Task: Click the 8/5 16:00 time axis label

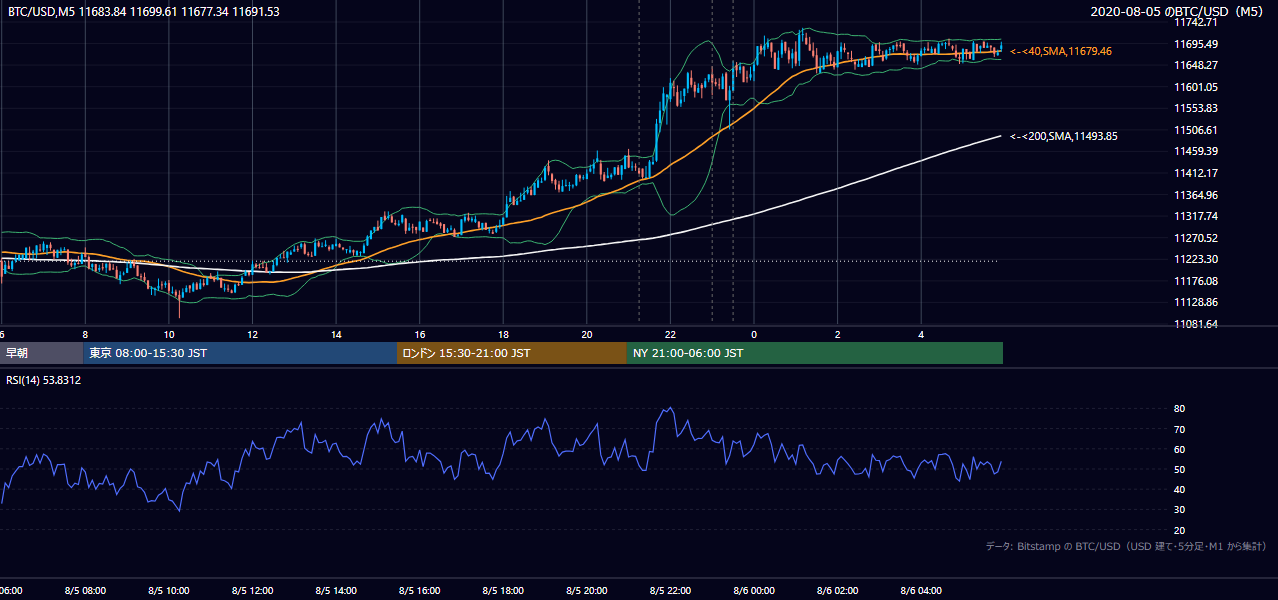Action: [x=420, y=591]
